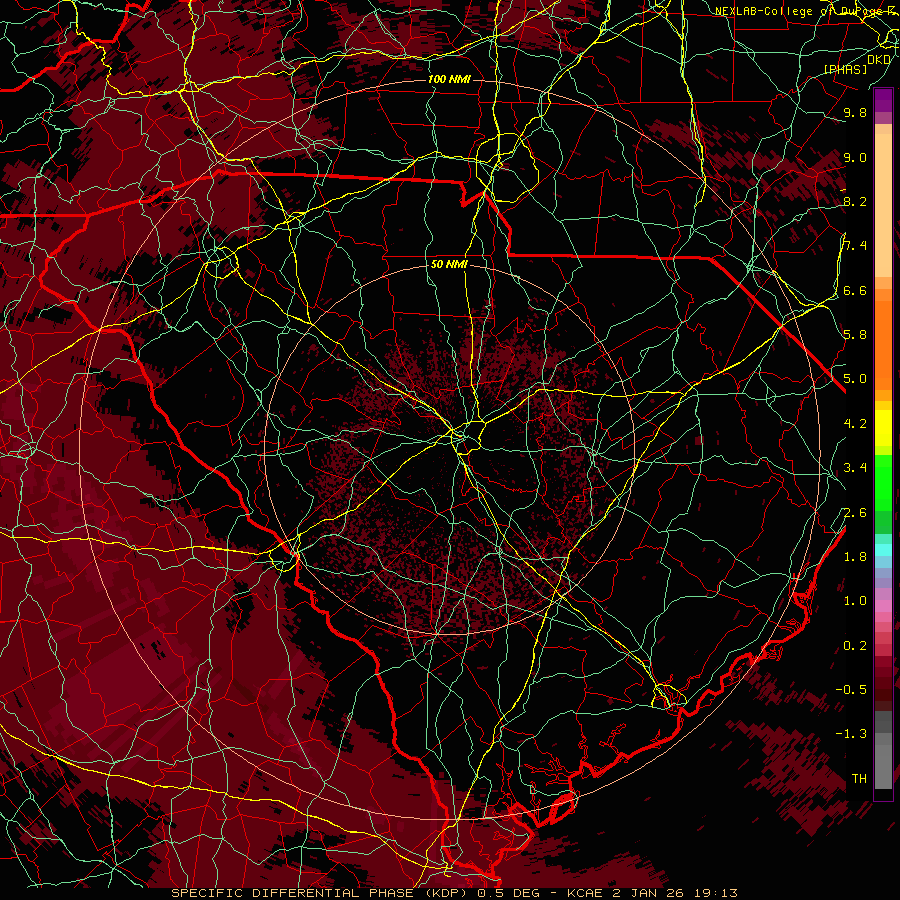Click the "9.8" scale value
This screenshot has width=900, height=900.
855,112
